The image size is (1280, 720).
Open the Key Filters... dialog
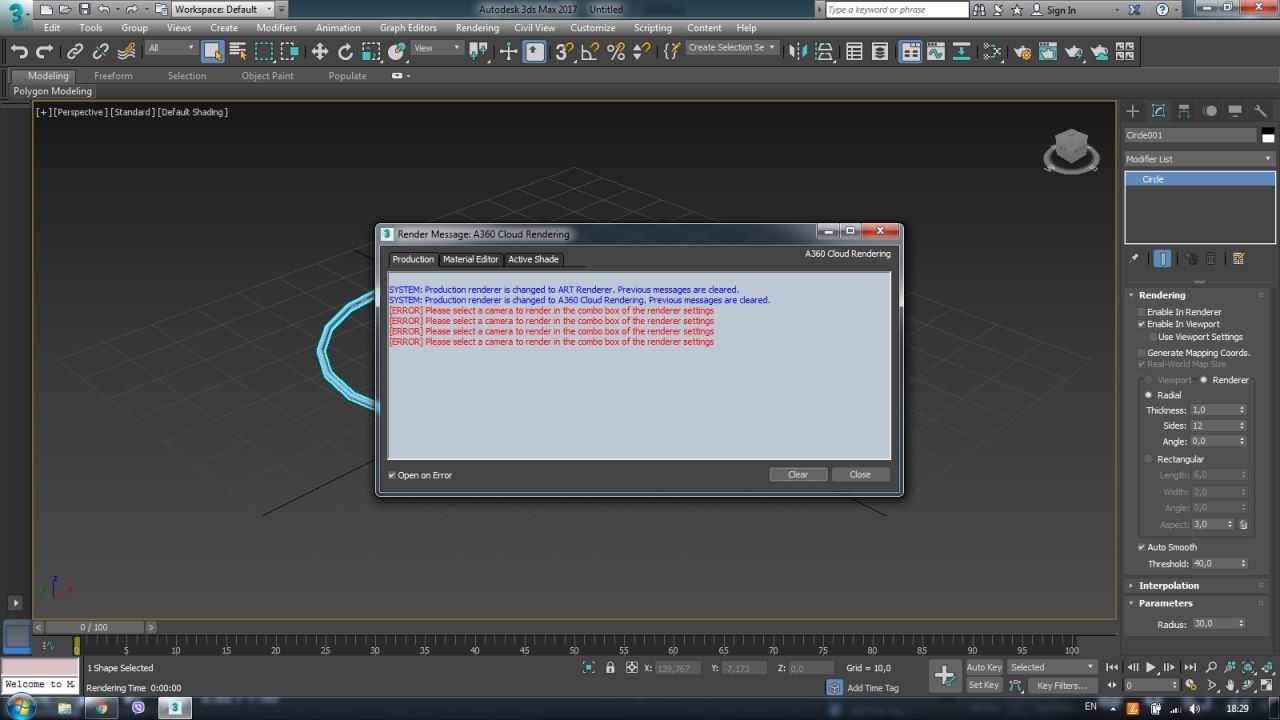pos(1061,685)
